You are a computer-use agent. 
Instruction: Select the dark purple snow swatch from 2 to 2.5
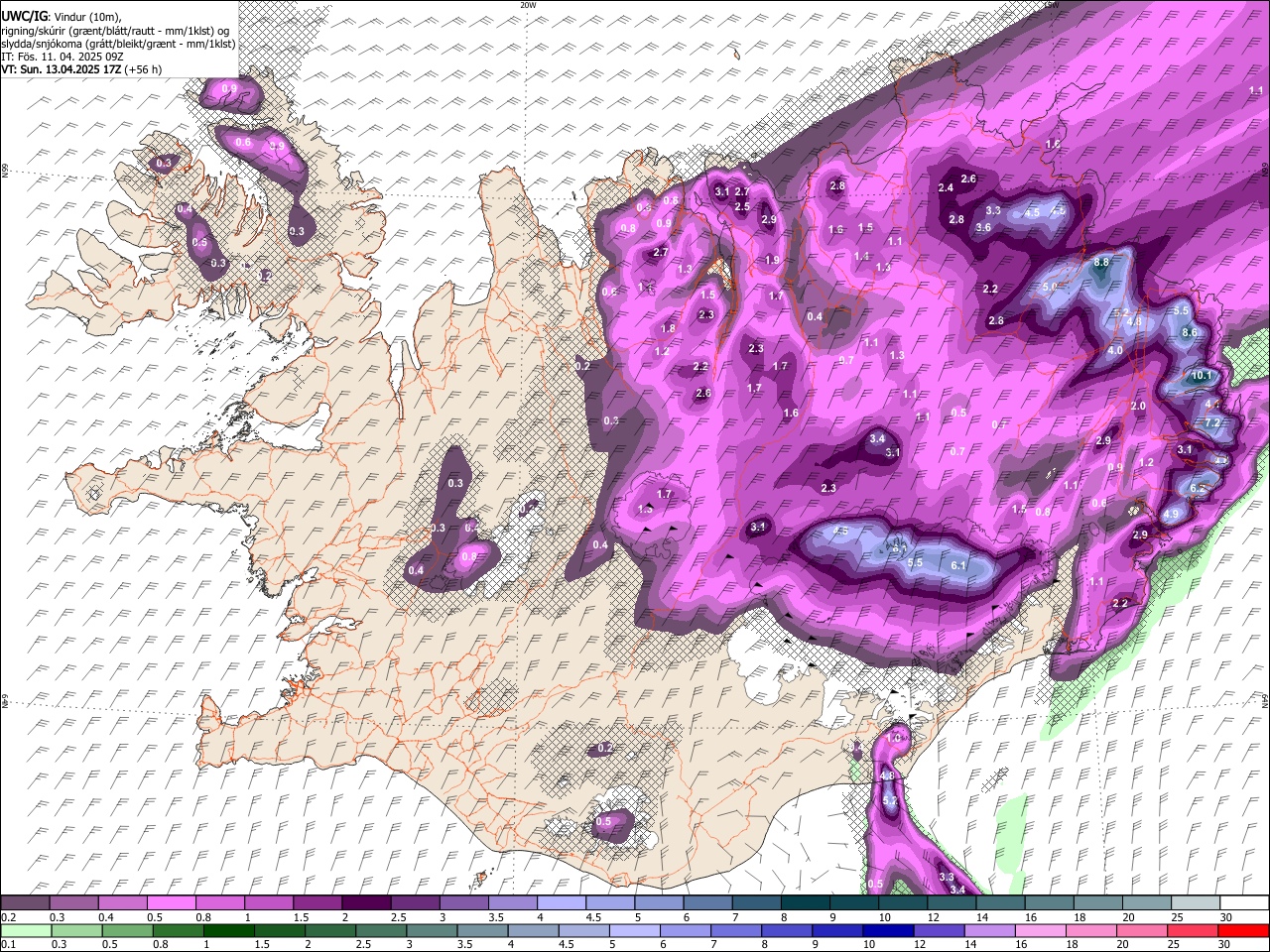pos(366,902)
